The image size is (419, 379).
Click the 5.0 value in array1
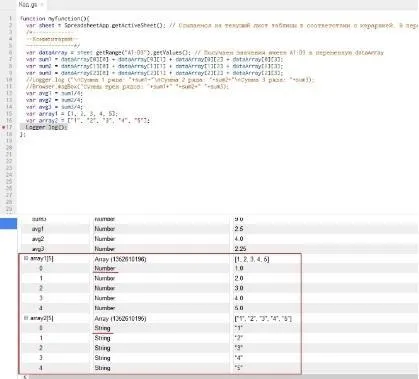pos(239,308)
